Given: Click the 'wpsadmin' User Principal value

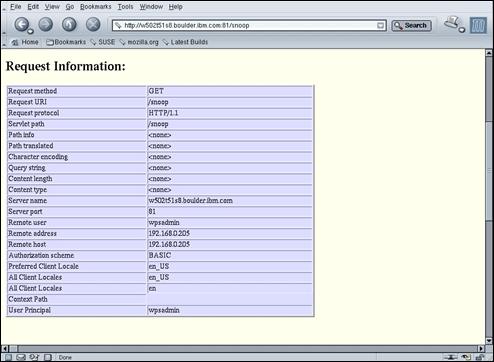Looking at the screenshot, I should [x=164, y=310].
